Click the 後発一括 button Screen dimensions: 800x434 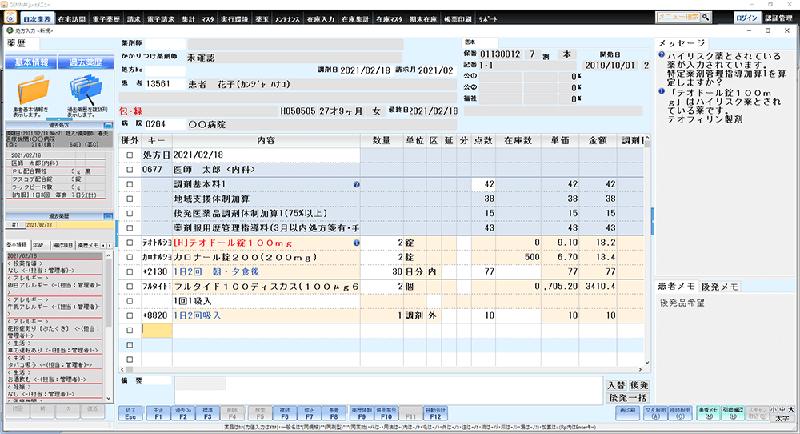626,397
